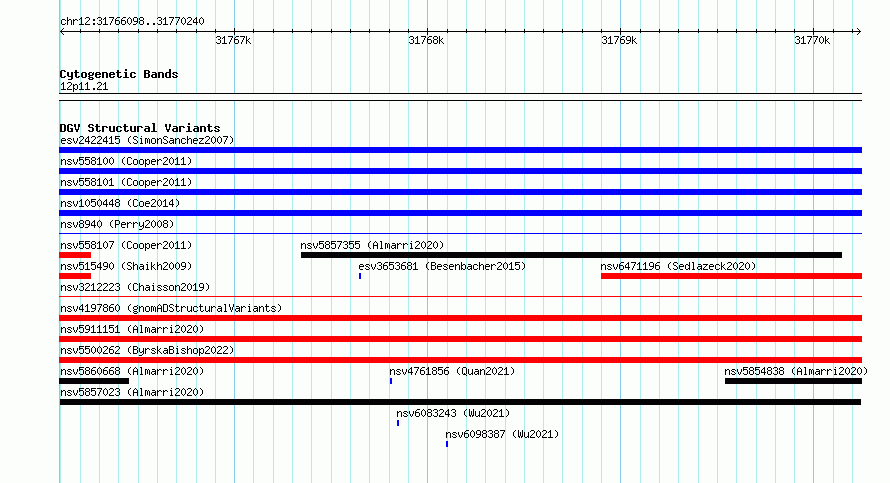Click nsv4761856 (Quan2021) label
The height and width of the screenshot is (483, 890).
[452, 371]
